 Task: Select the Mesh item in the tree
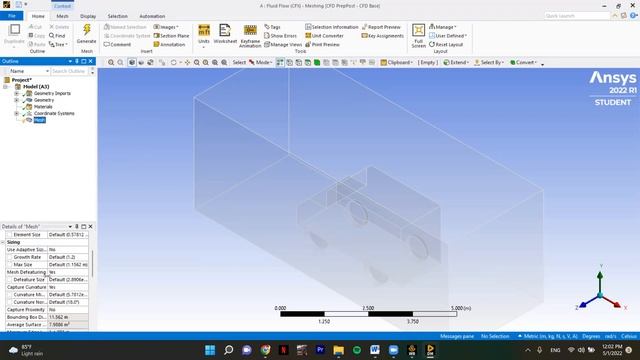click(40, 120)
